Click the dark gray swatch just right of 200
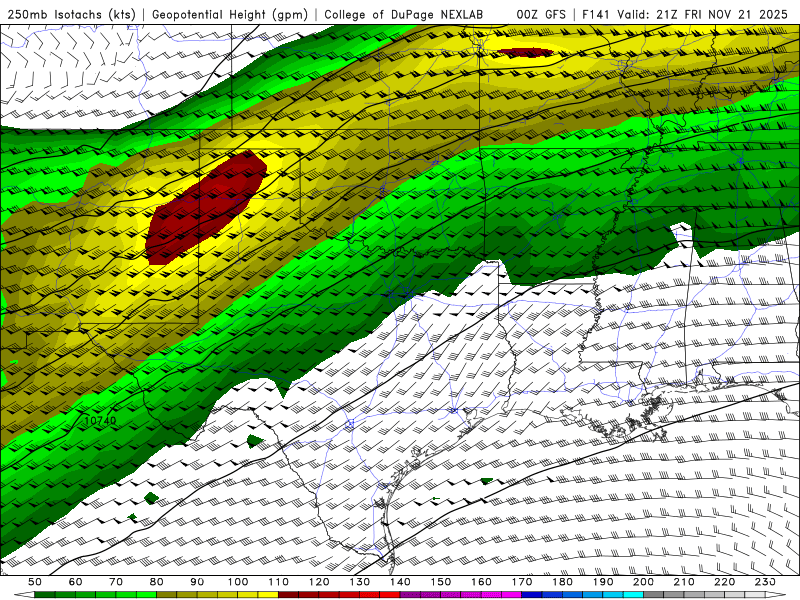 pos(654,595)
